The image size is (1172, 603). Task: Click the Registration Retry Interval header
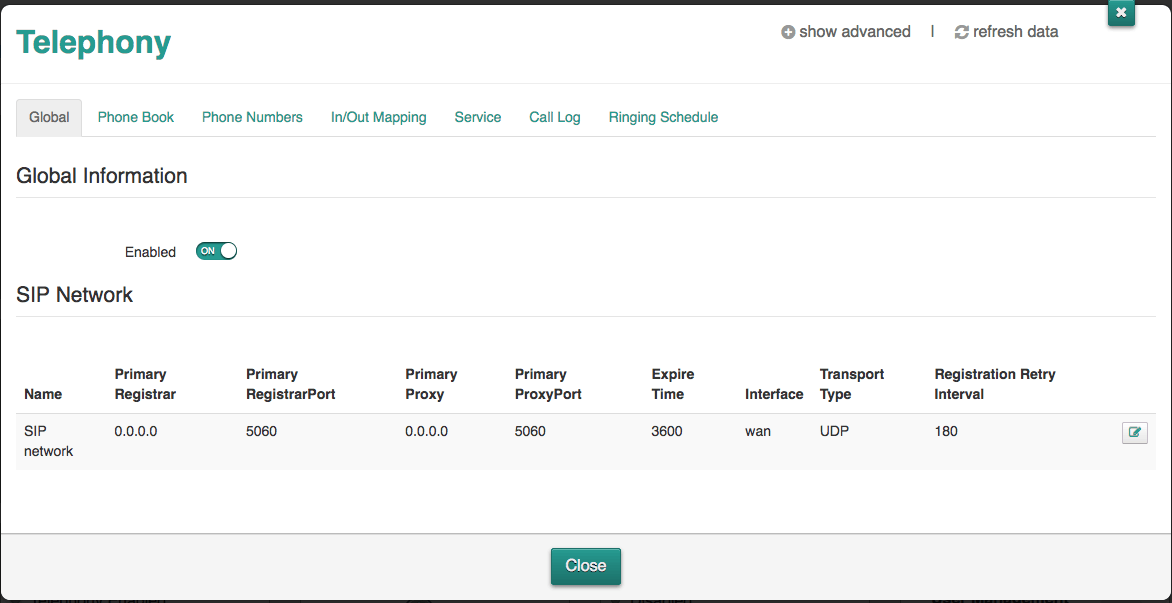click(995, 384)
